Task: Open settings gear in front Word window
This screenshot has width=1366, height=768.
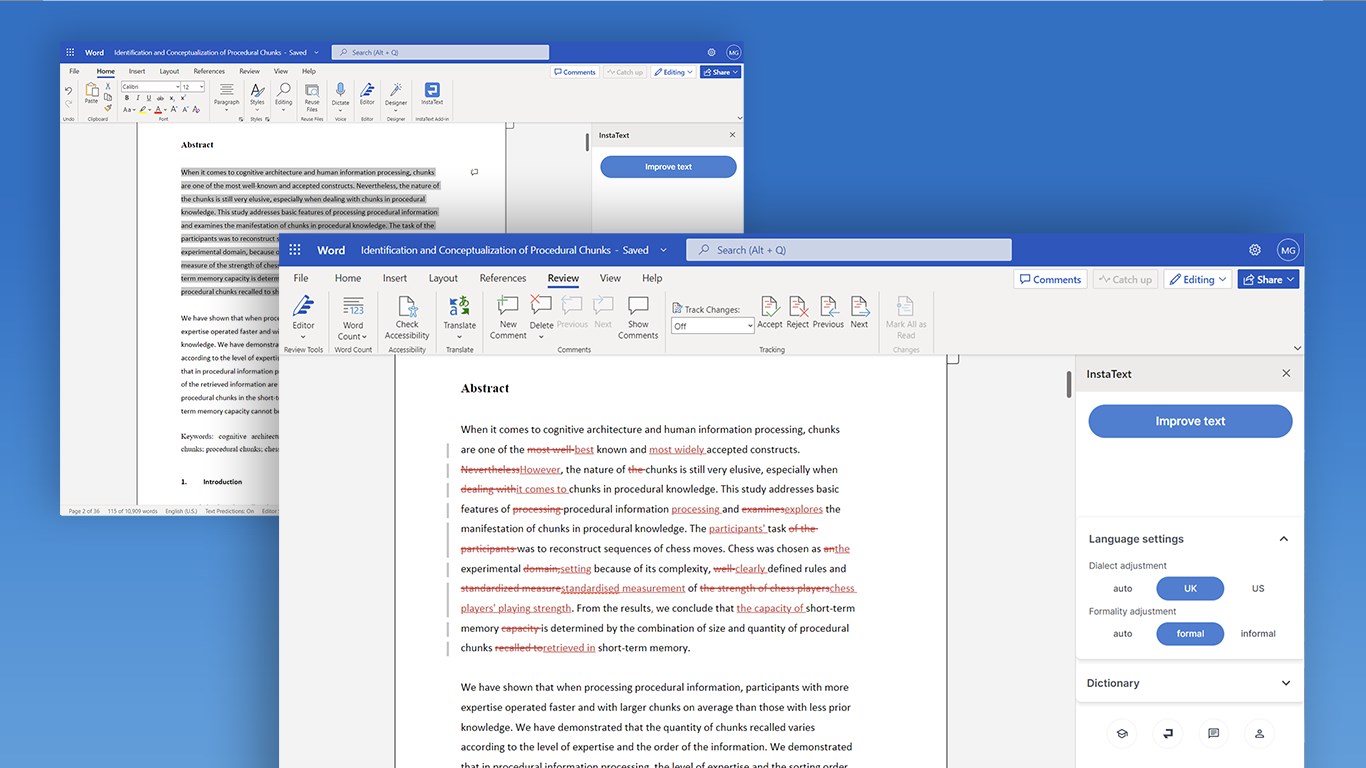Action: point(1255,250)
